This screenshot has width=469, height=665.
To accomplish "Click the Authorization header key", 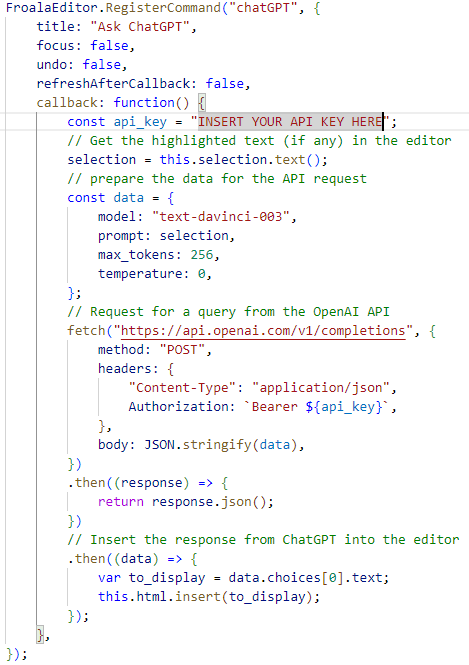I will [179, 407].
